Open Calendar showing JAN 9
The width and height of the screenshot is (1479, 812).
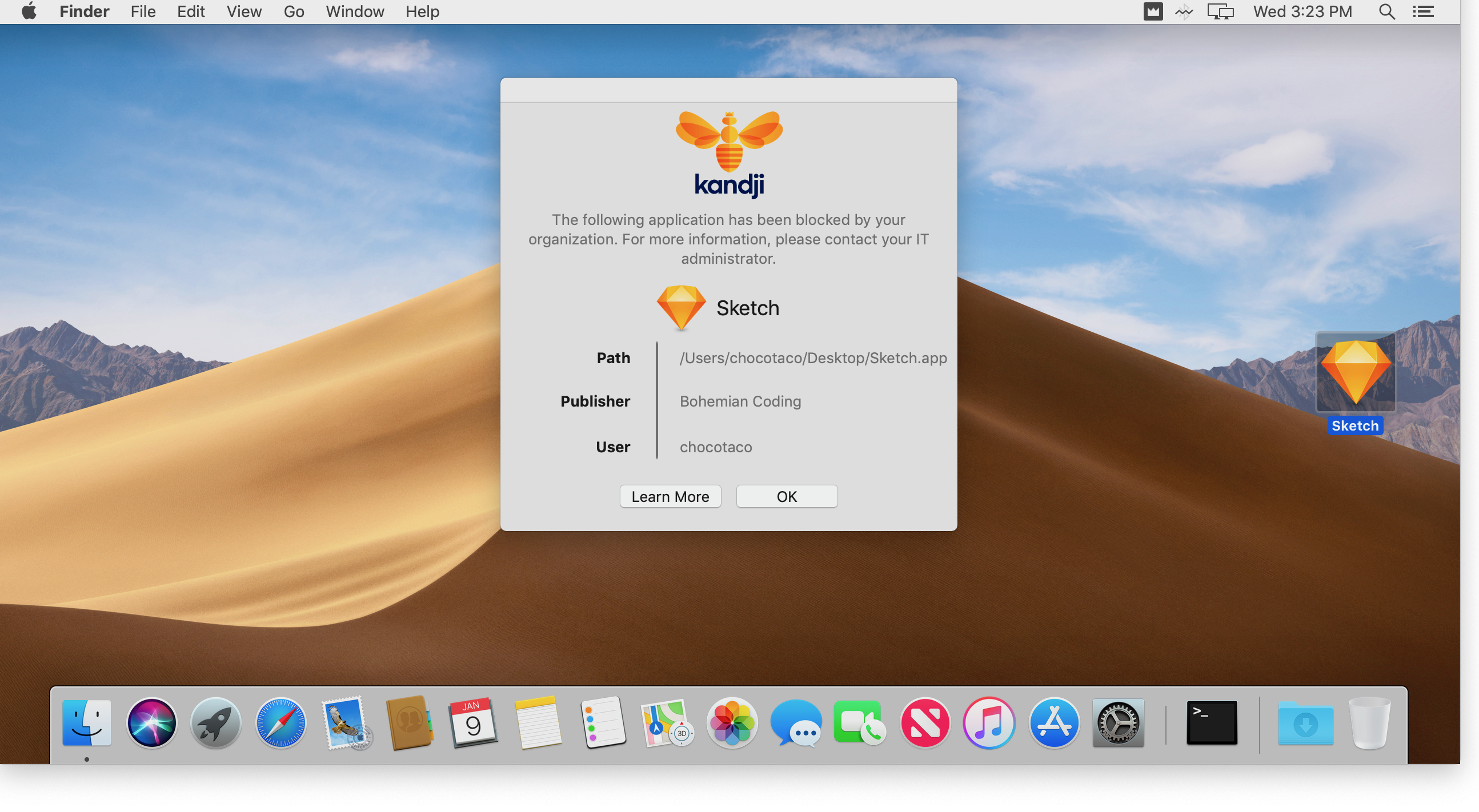pos(474,722)
